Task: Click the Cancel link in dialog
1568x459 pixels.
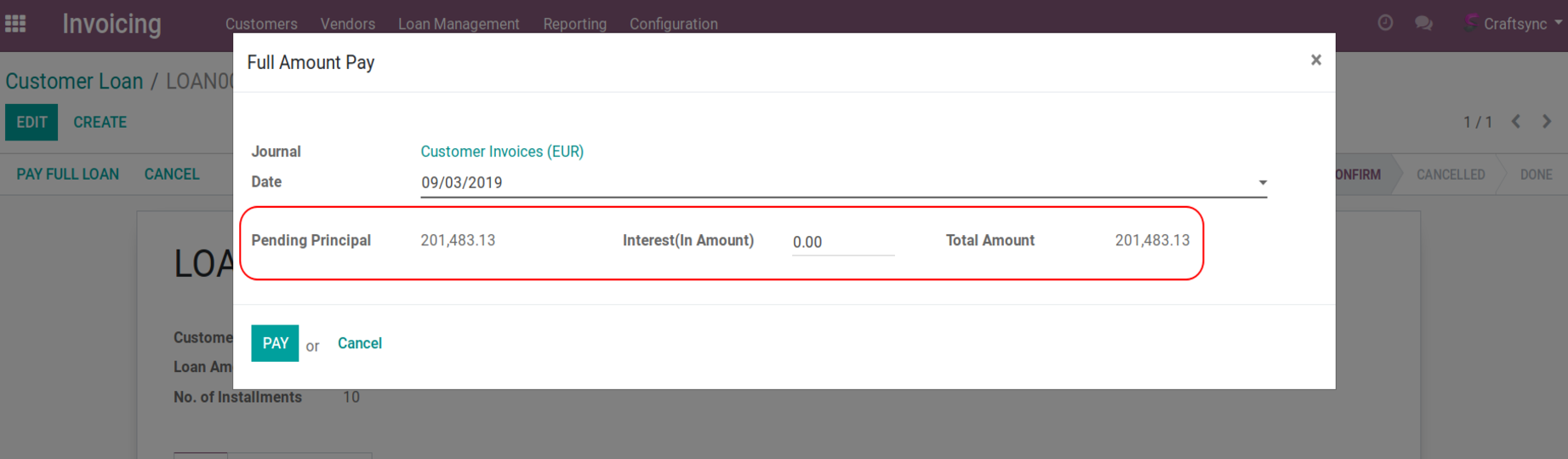Action: [359, 343]
